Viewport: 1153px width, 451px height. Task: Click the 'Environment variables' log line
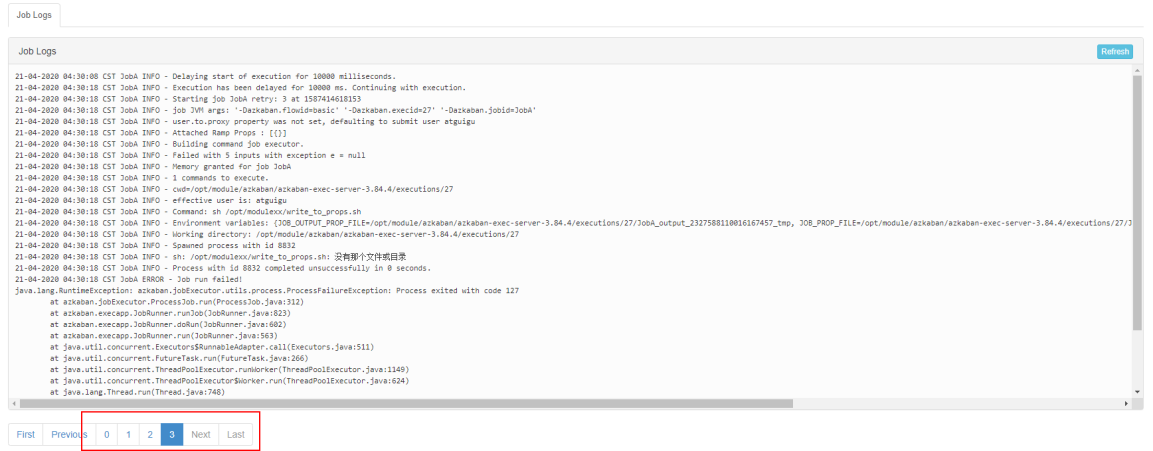[x=572, y=223]
